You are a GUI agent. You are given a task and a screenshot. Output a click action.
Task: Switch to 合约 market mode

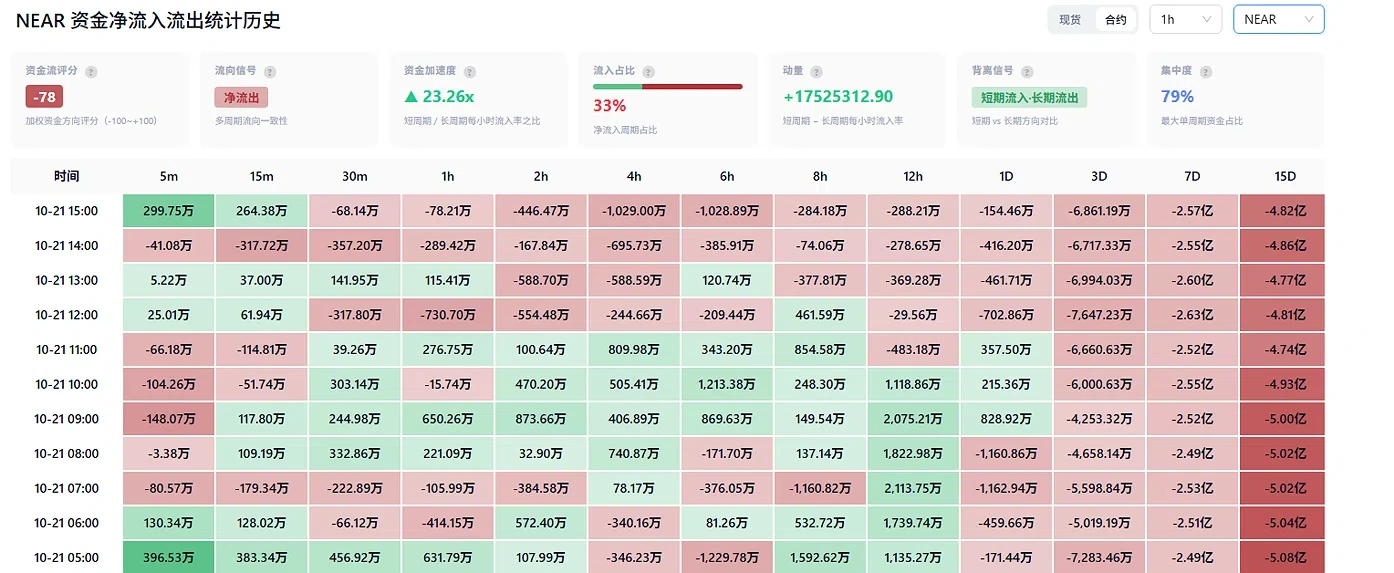point(1115,20)
